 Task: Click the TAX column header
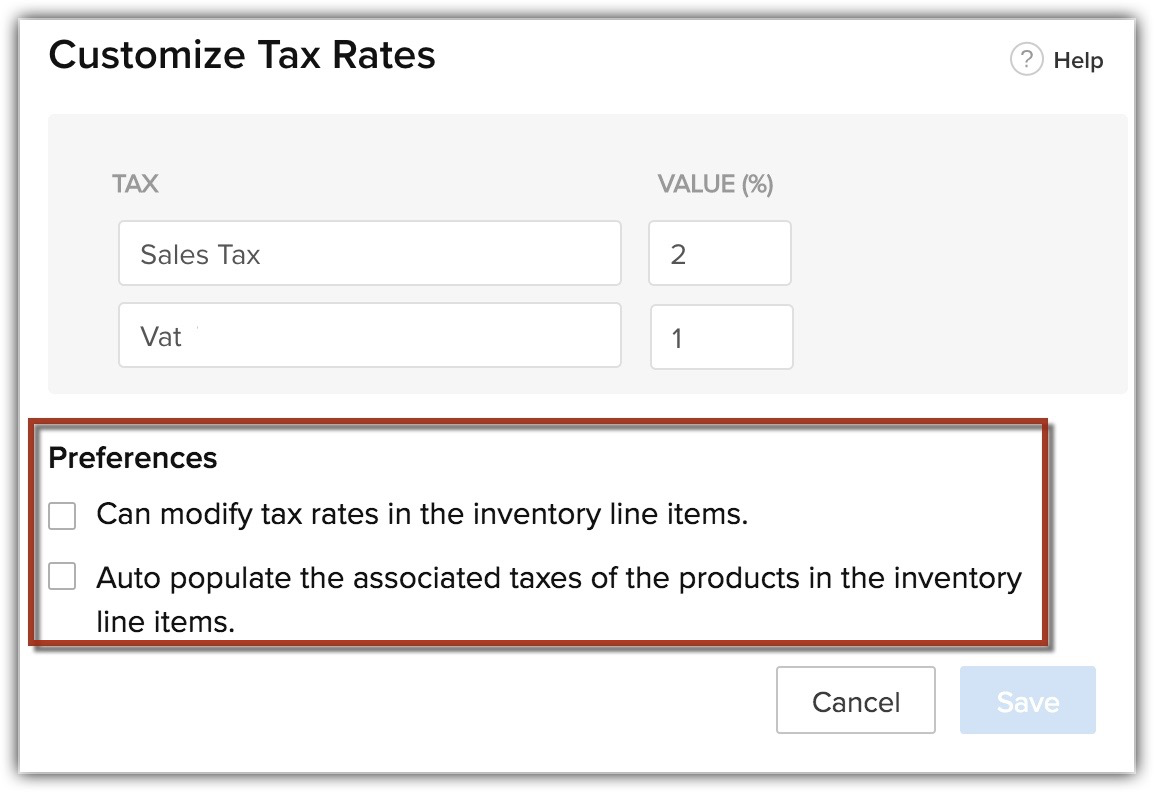(135, 185)
